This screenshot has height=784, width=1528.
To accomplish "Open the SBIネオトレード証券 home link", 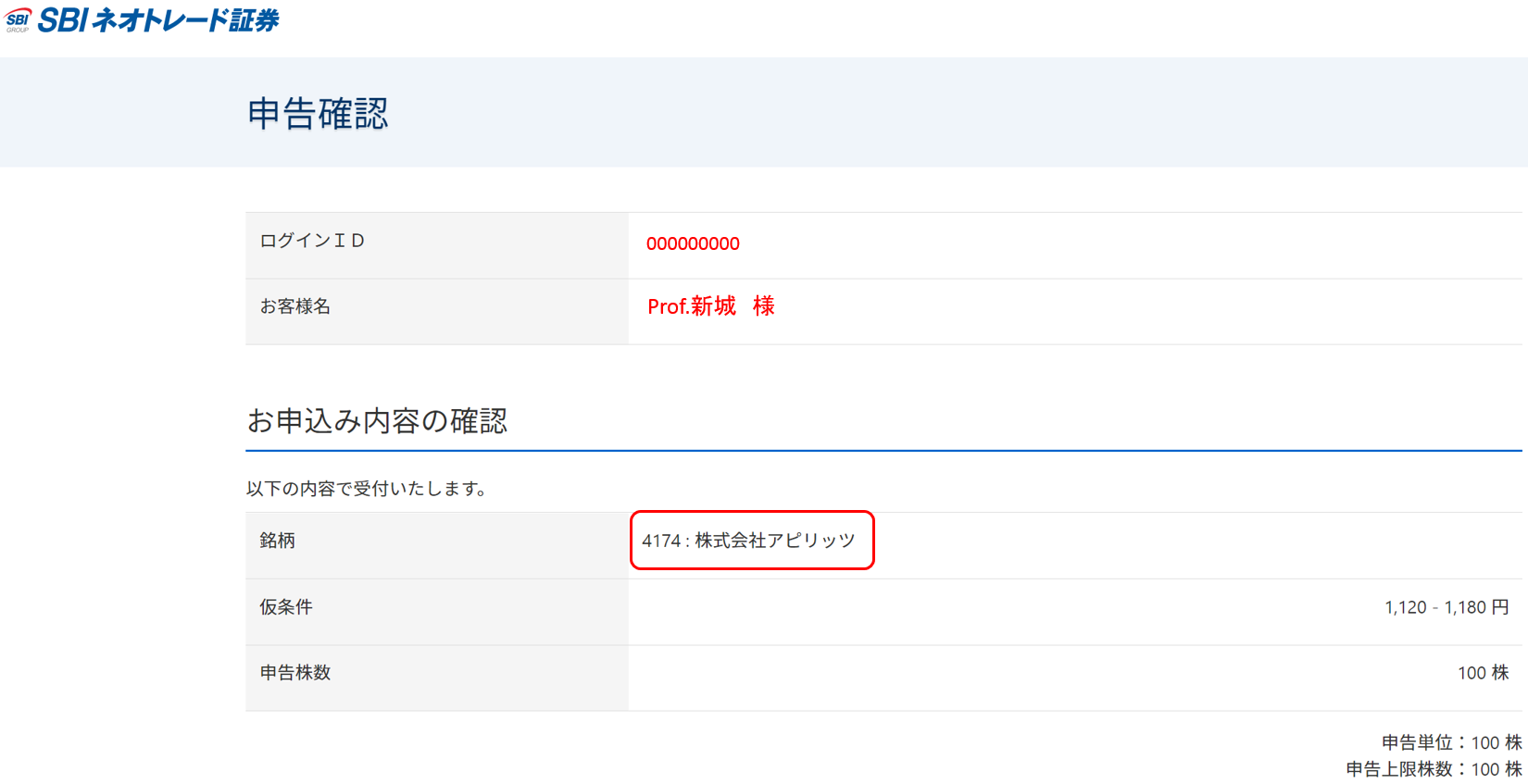I will pyautogui.click(x=157, y=20).
